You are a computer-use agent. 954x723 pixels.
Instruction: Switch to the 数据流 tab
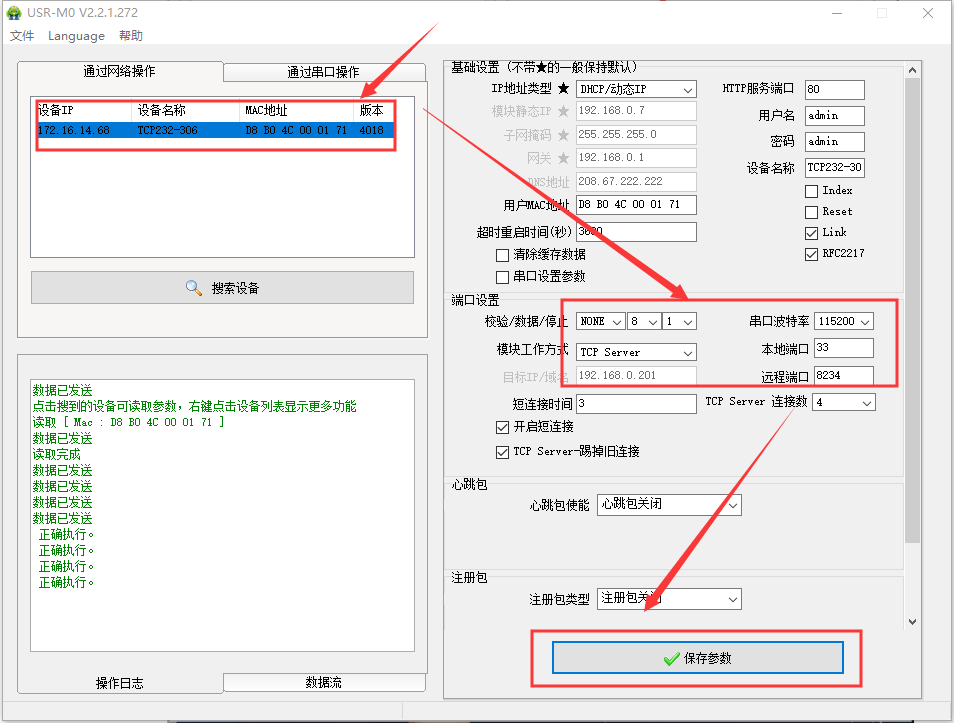point(323,682)
